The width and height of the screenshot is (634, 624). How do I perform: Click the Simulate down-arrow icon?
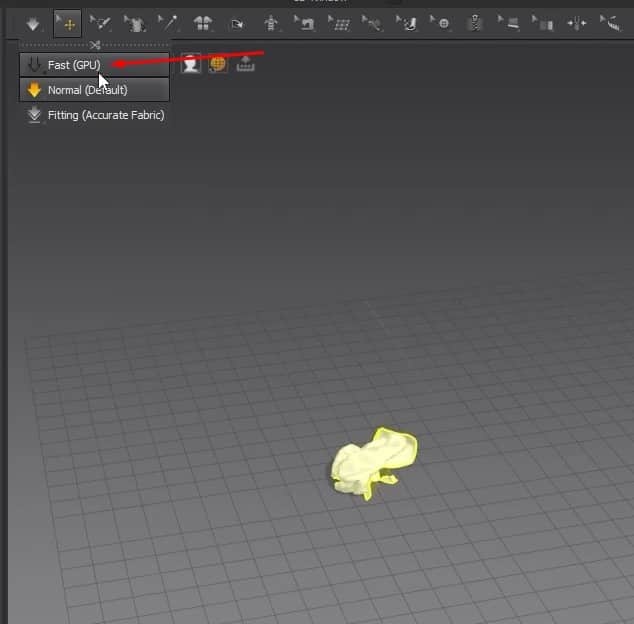click(33, 23)
